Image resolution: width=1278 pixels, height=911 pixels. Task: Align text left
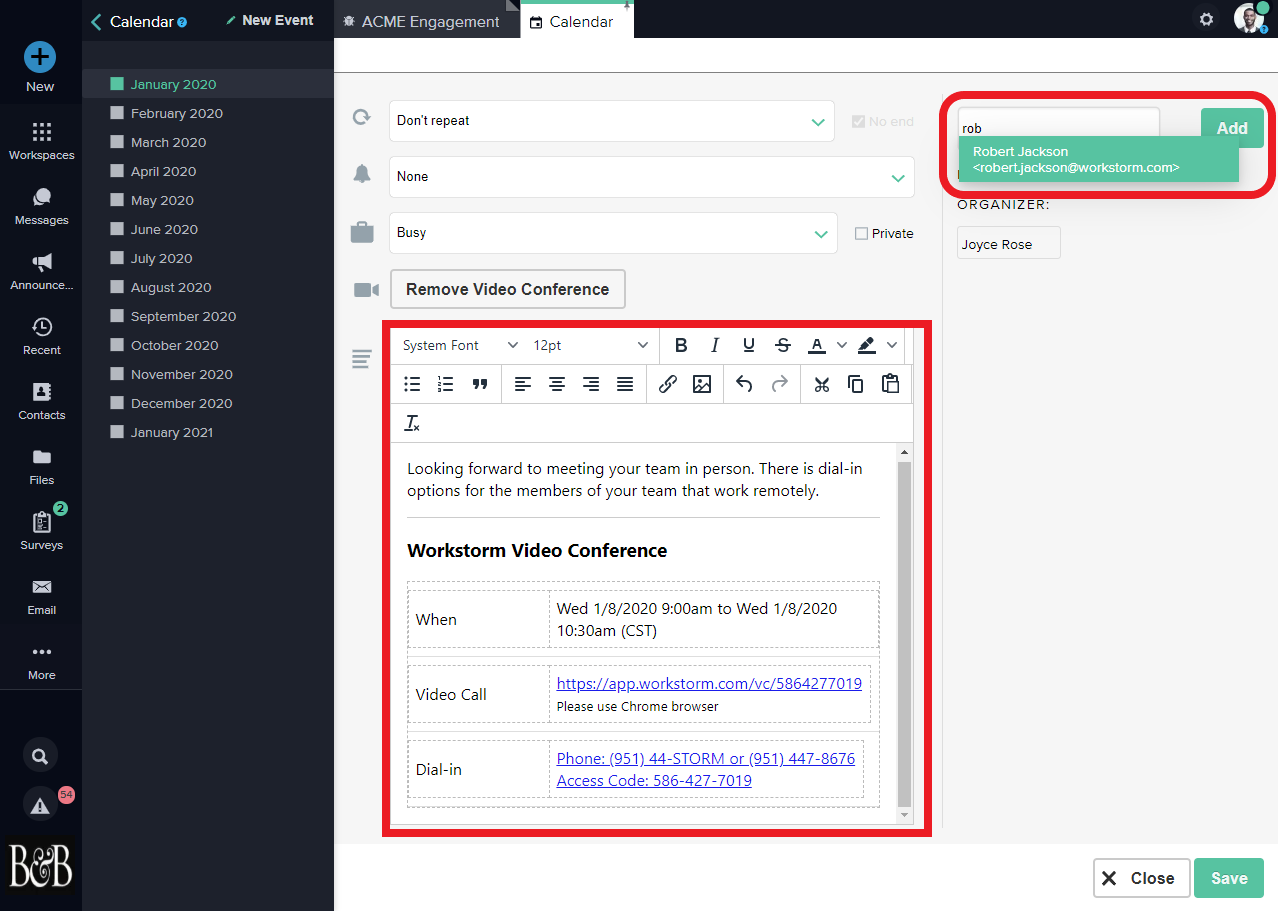(x=523, y=384)
